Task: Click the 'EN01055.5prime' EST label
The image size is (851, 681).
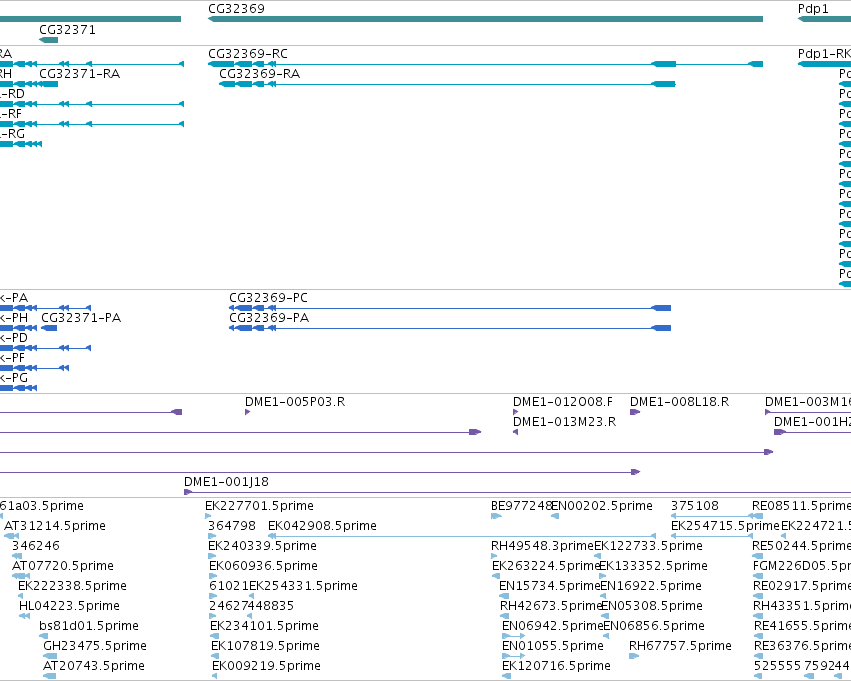Action: click(x=552, y=646)
